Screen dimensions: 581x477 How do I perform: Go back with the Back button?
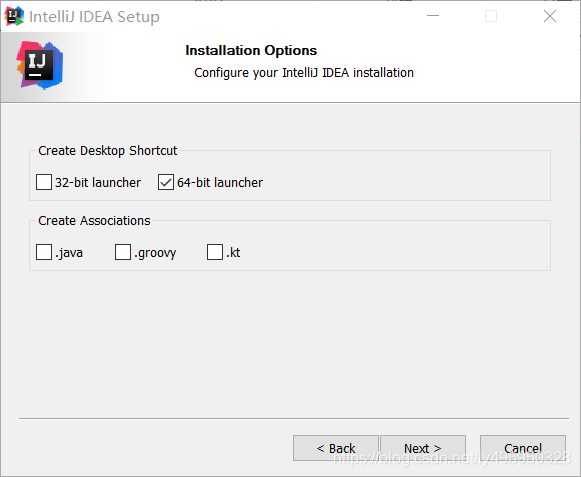coord(336,448)
